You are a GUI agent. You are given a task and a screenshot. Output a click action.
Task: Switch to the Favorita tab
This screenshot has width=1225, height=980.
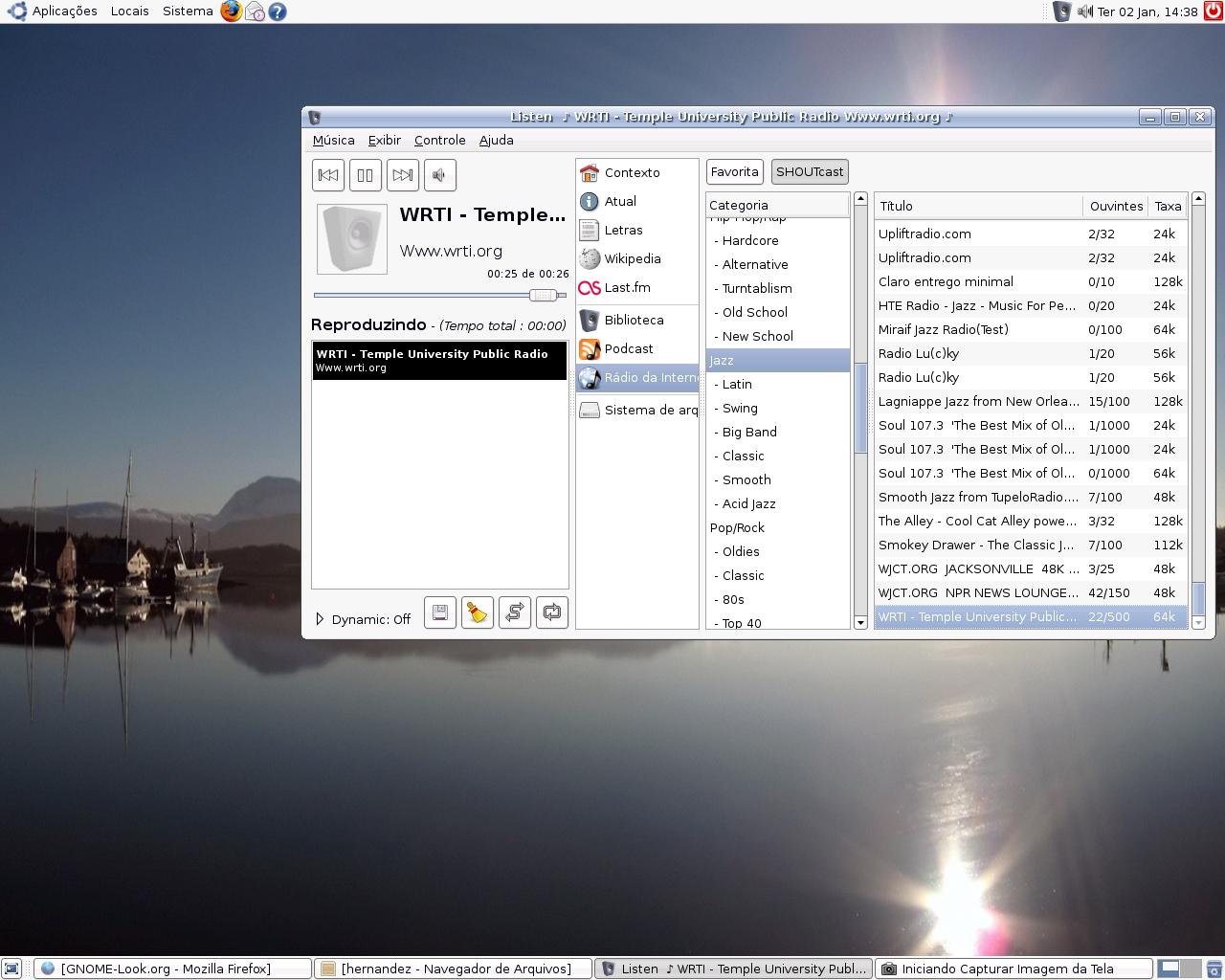pos(735,171)
